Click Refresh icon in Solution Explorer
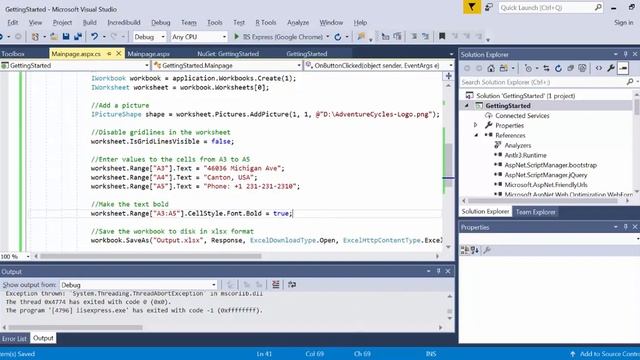Screen dimensions: 640x360 (x=558, y=68)
